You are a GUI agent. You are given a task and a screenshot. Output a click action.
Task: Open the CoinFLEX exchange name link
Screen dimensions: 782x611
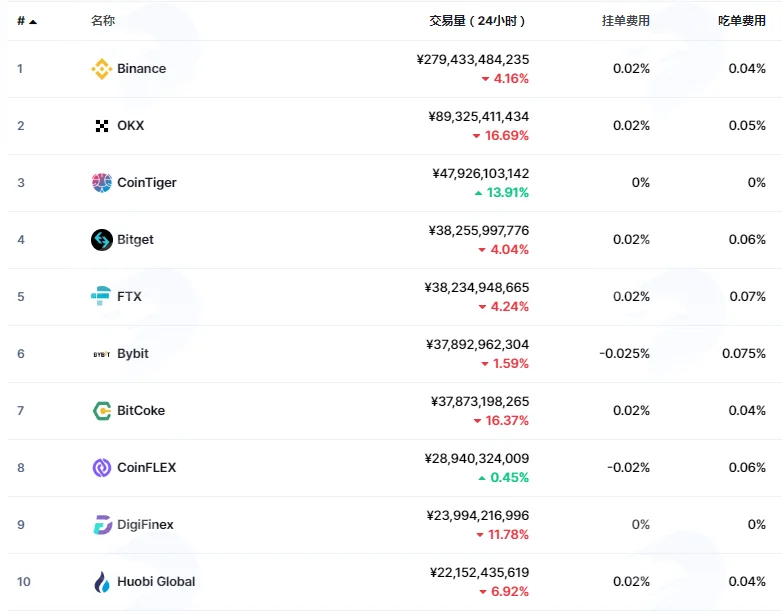147,467
